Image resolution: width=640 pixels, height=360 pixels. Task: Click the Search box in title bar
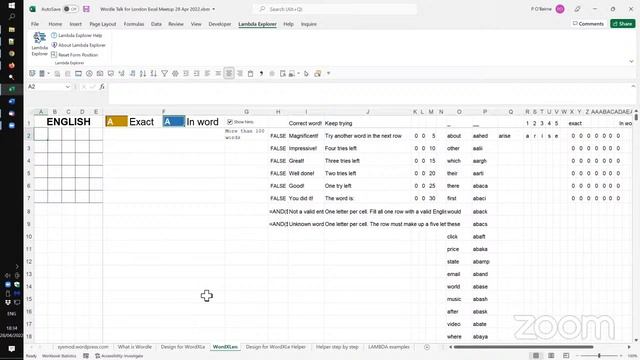[335, 9]
